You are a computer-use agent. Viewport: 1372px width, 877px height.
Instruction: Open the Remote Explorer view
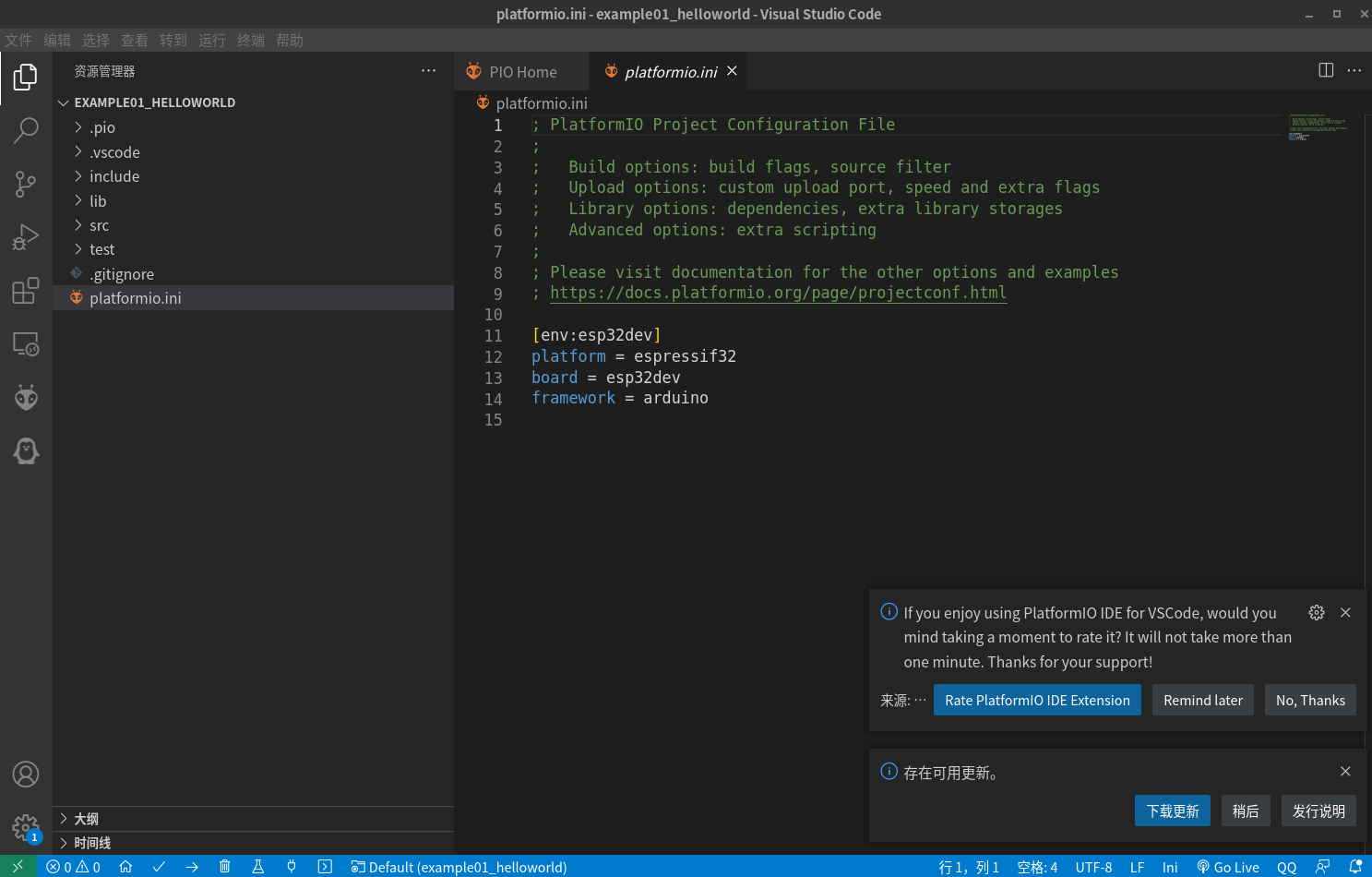26,344
